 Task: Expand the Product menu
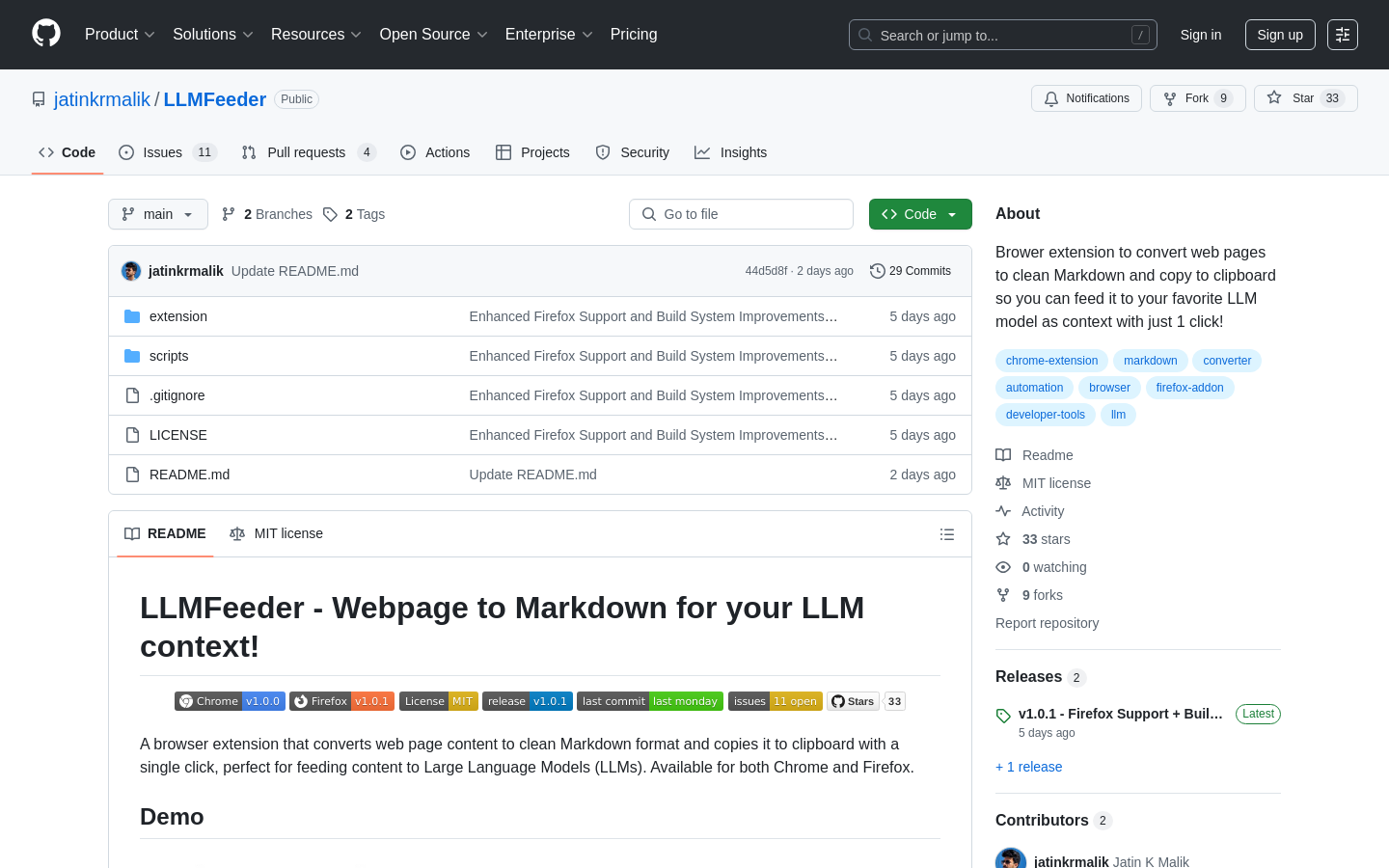(x=120, y=35)
